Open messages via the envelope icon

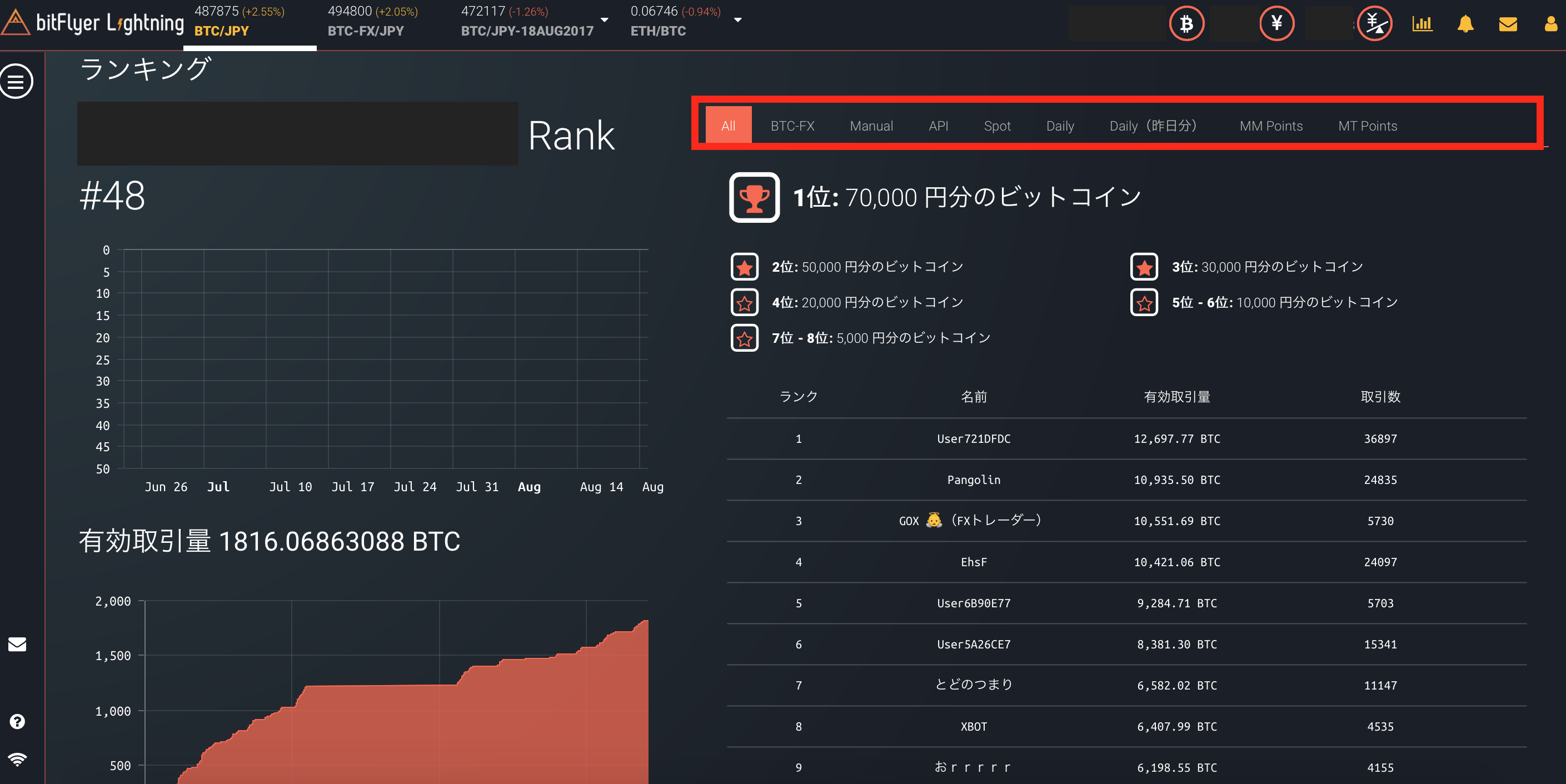tap(1508, 24)
